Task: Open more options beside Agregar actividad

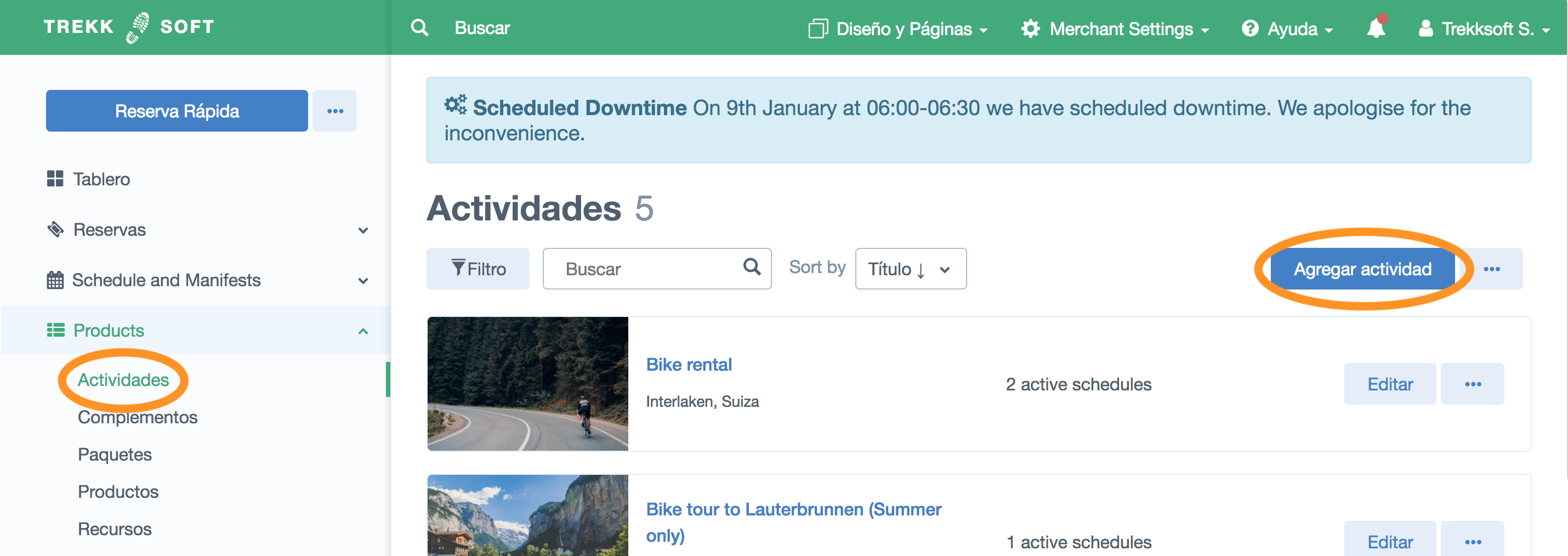Action: 1491,269
